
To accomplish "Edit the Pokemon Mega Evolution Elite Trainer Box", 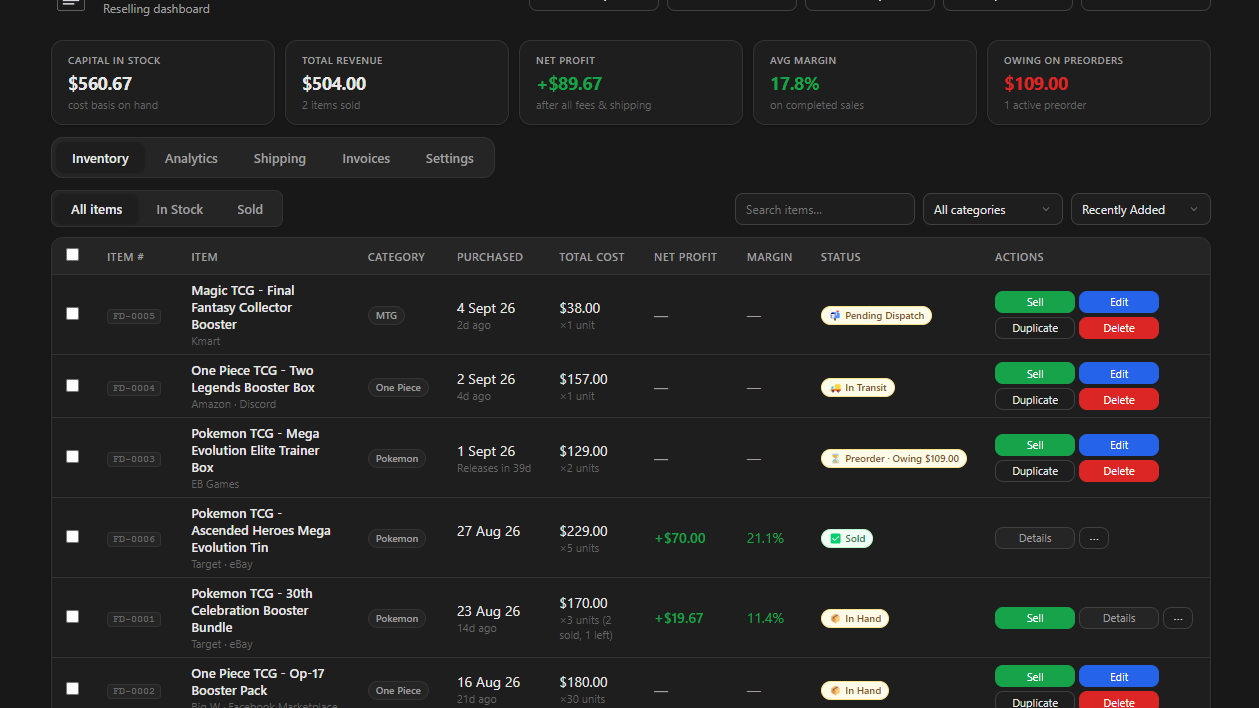I will coord(1119,445).
